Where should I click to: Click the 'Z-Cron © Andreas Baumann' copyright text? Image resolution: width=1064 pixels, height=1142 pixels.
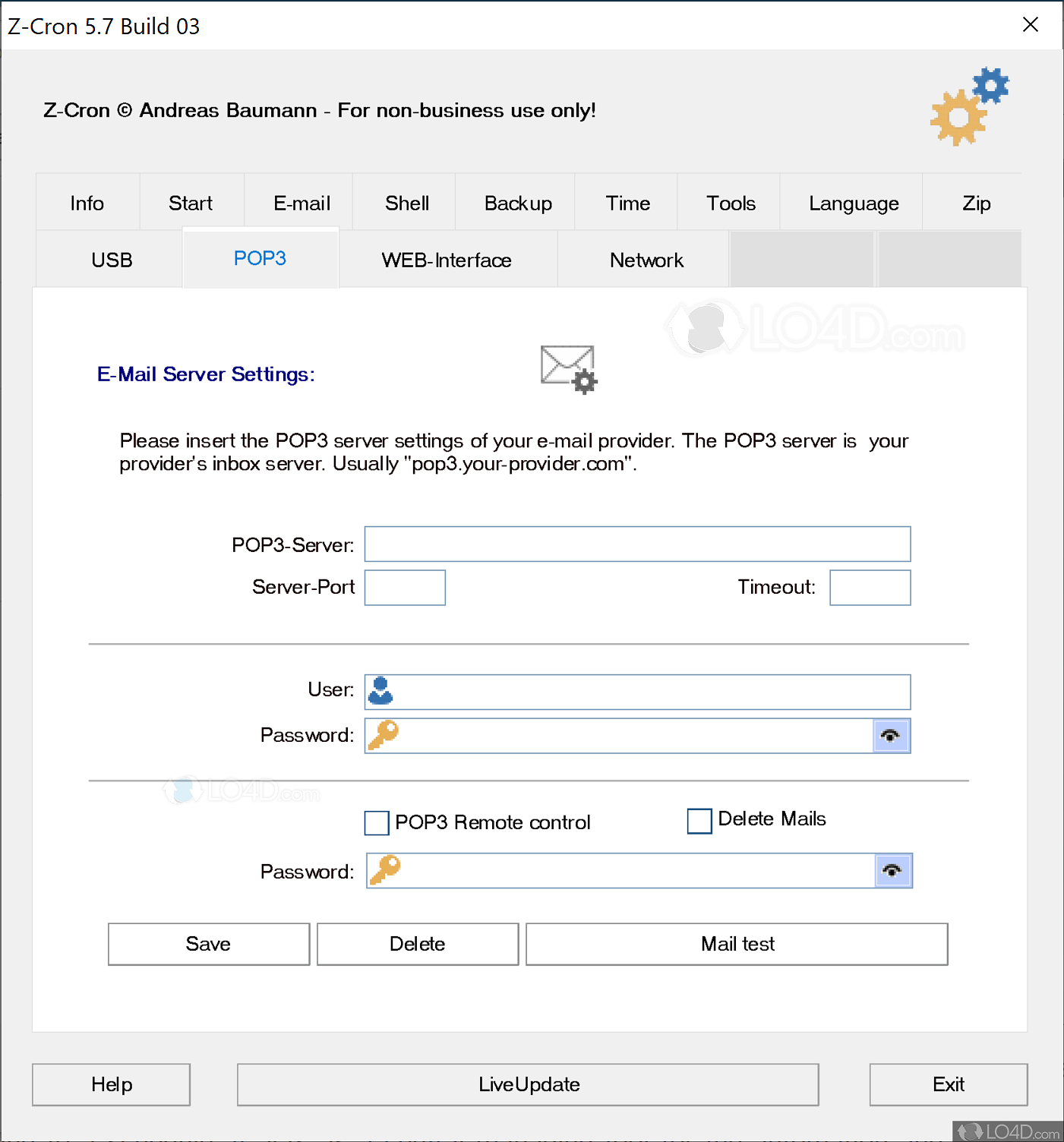point(180,110)
